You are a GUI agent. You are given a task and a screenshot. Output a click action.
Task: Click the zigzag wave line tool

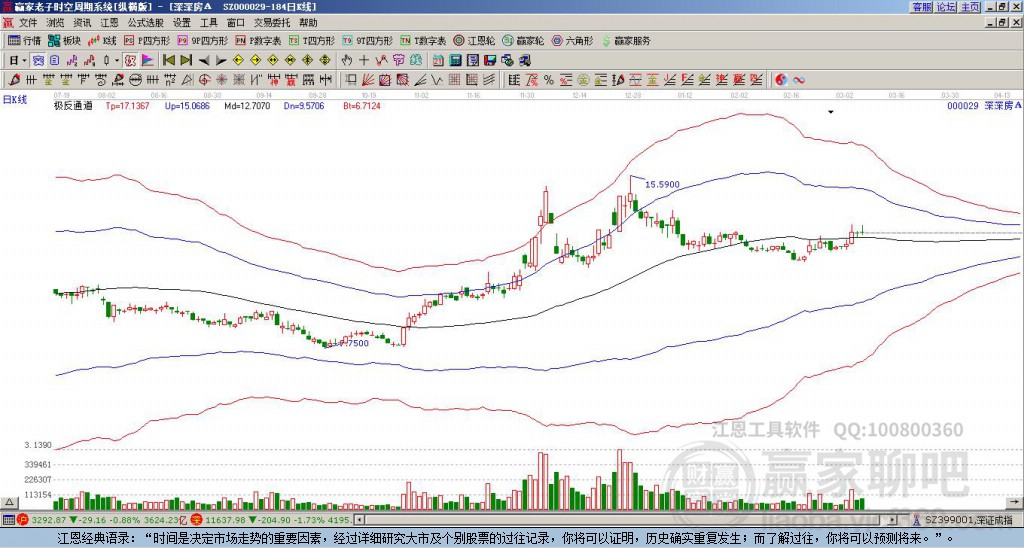click(x=437, y=80)
